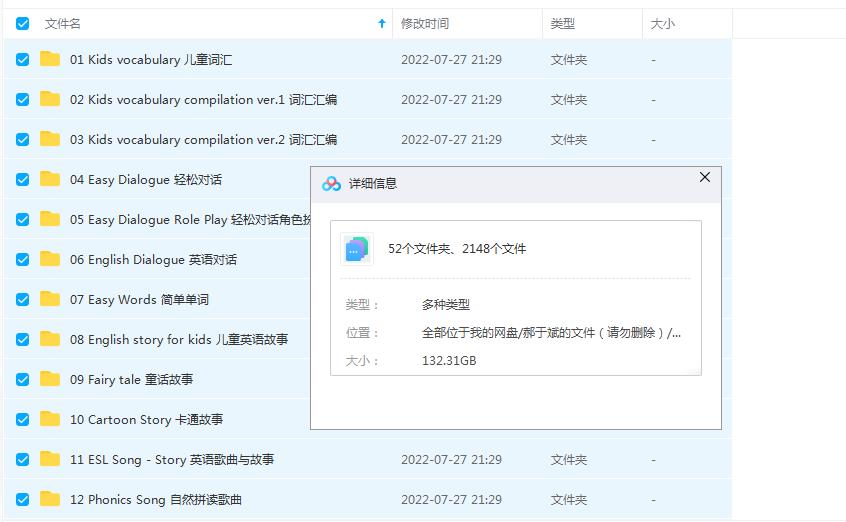
Task: Click the folder icon for 10 Cartoon Story
Action: (x=50, y=419)
